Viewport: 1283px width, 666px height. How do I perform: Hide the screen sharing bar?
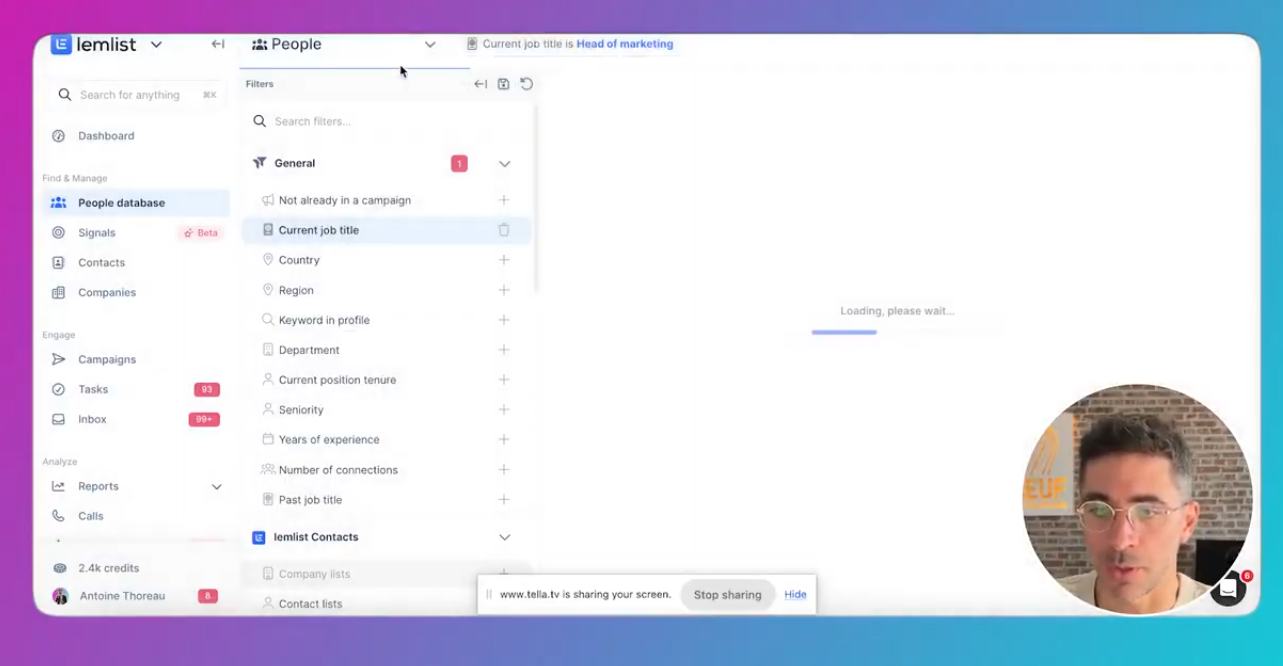click(795, 595)
